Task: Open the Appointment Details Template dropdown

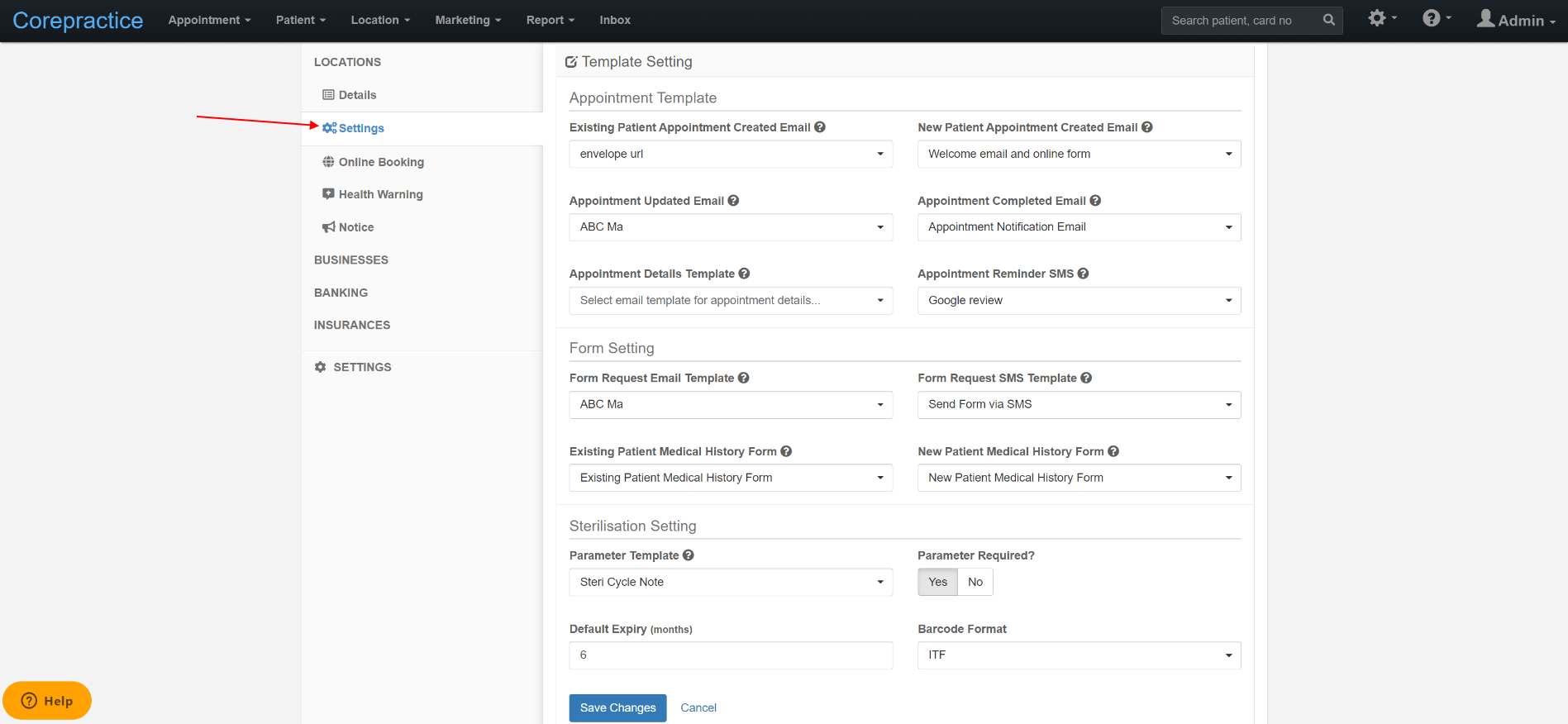Action: coord(731,301)
